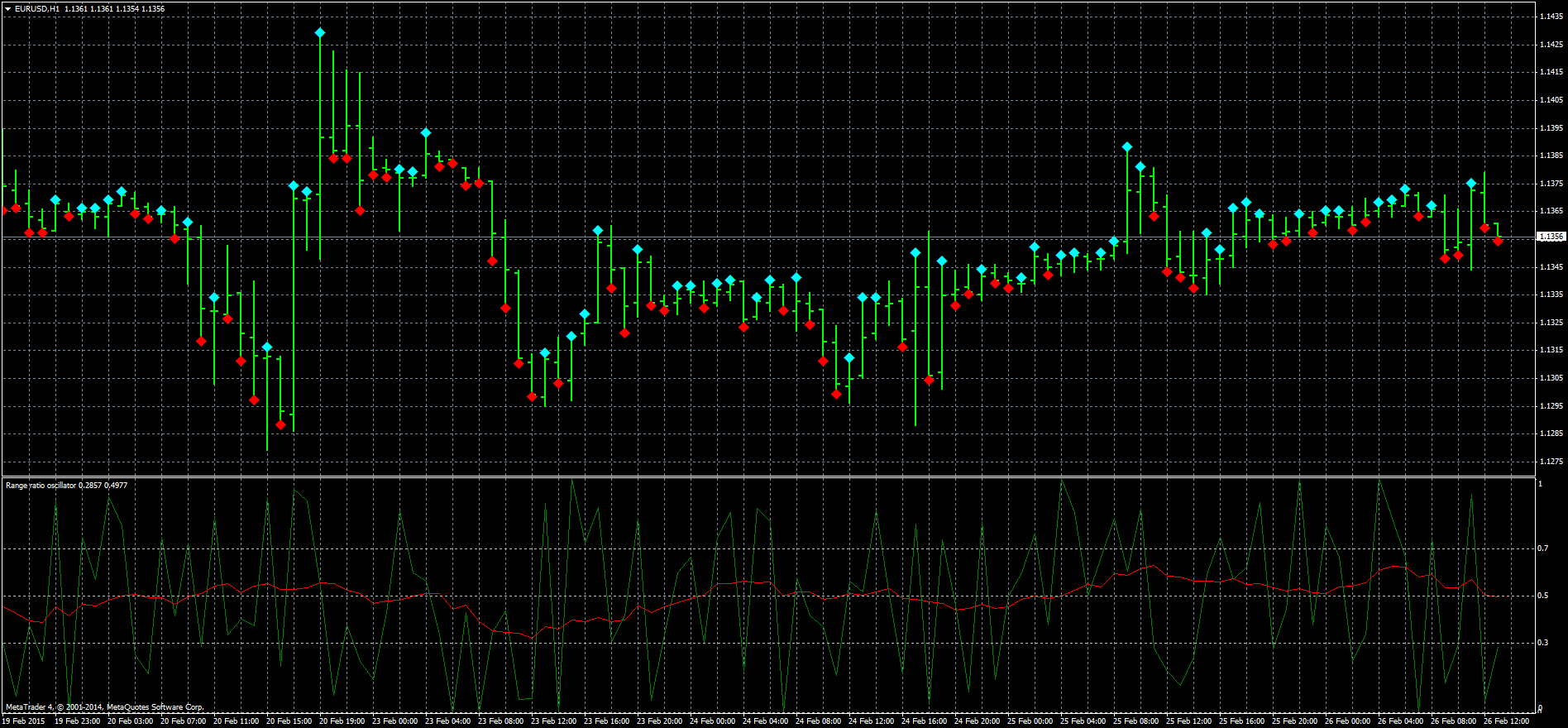
Task: Select the EURUSD,H1 chart title text
Action: pos(37,9)
